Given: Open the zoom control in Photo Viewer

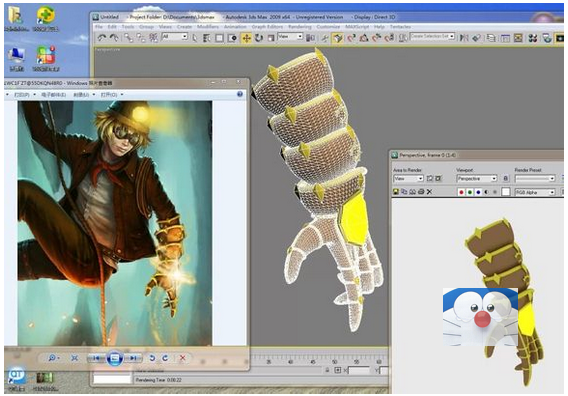Looking at the screenshot, I should [x=53, y=358].
